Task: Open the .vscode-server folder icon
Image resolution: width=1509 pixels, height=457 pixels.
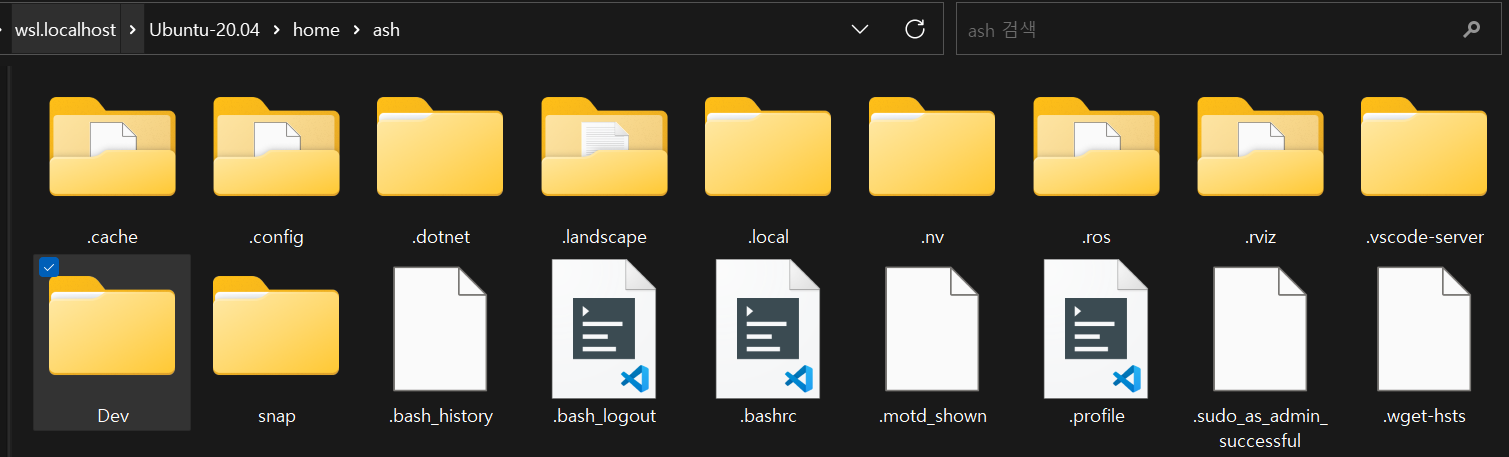Action: tap(1424, 147)
